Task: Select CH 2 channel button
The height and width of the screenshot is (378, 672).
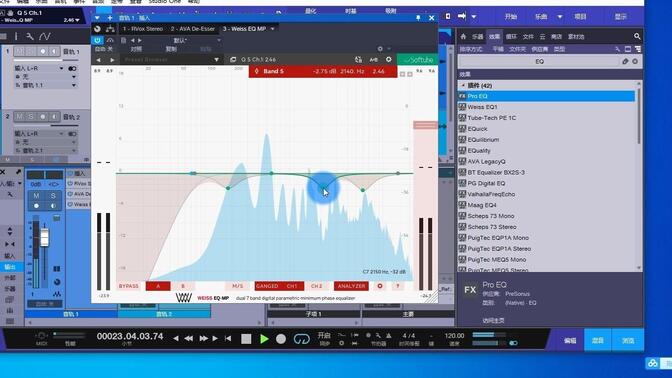Action: tap(316, 286)
